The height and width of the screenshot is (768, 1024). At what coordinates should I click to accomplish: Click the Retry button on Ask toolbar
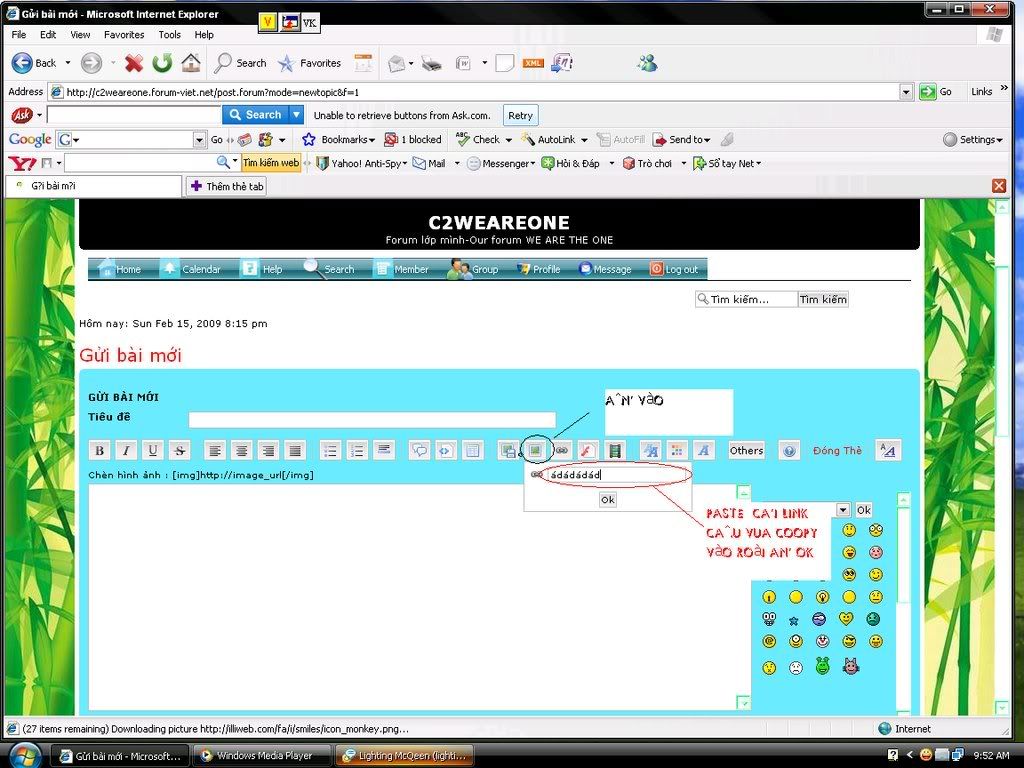pyautogui.click(x=520, y=116)
